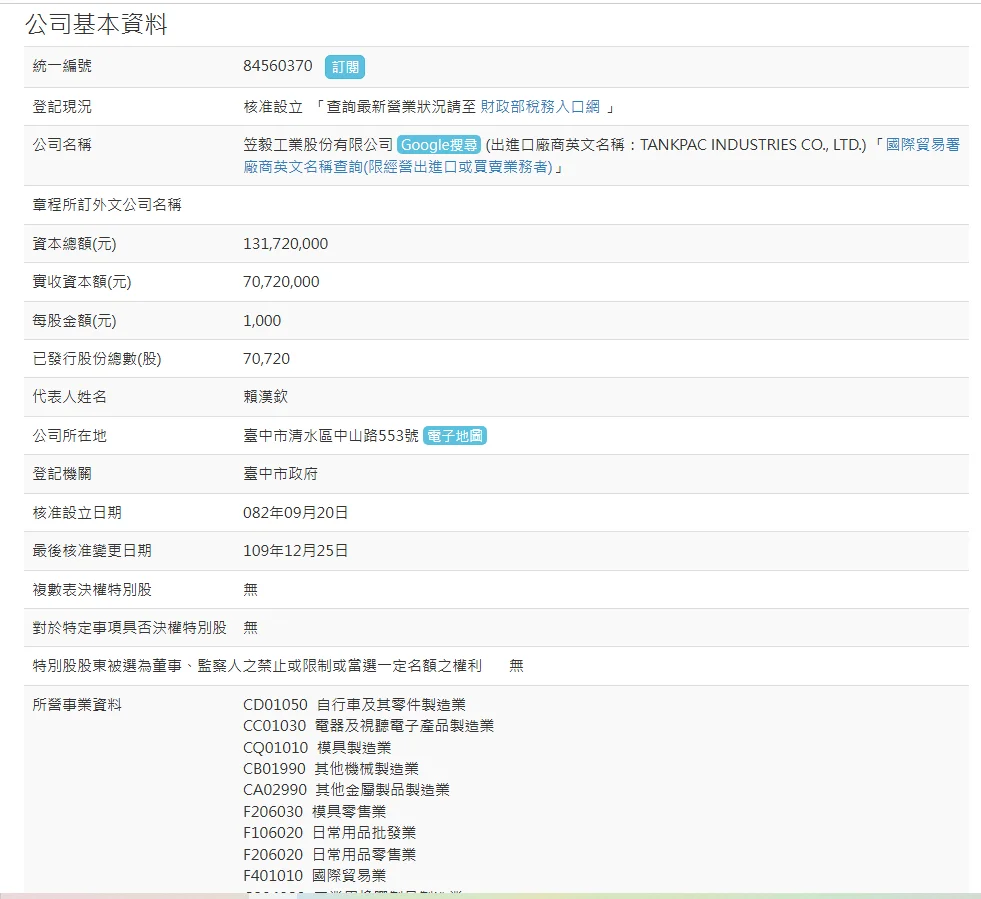Click the Google搜尋 button
981x899 pixels.
[439, 145]
